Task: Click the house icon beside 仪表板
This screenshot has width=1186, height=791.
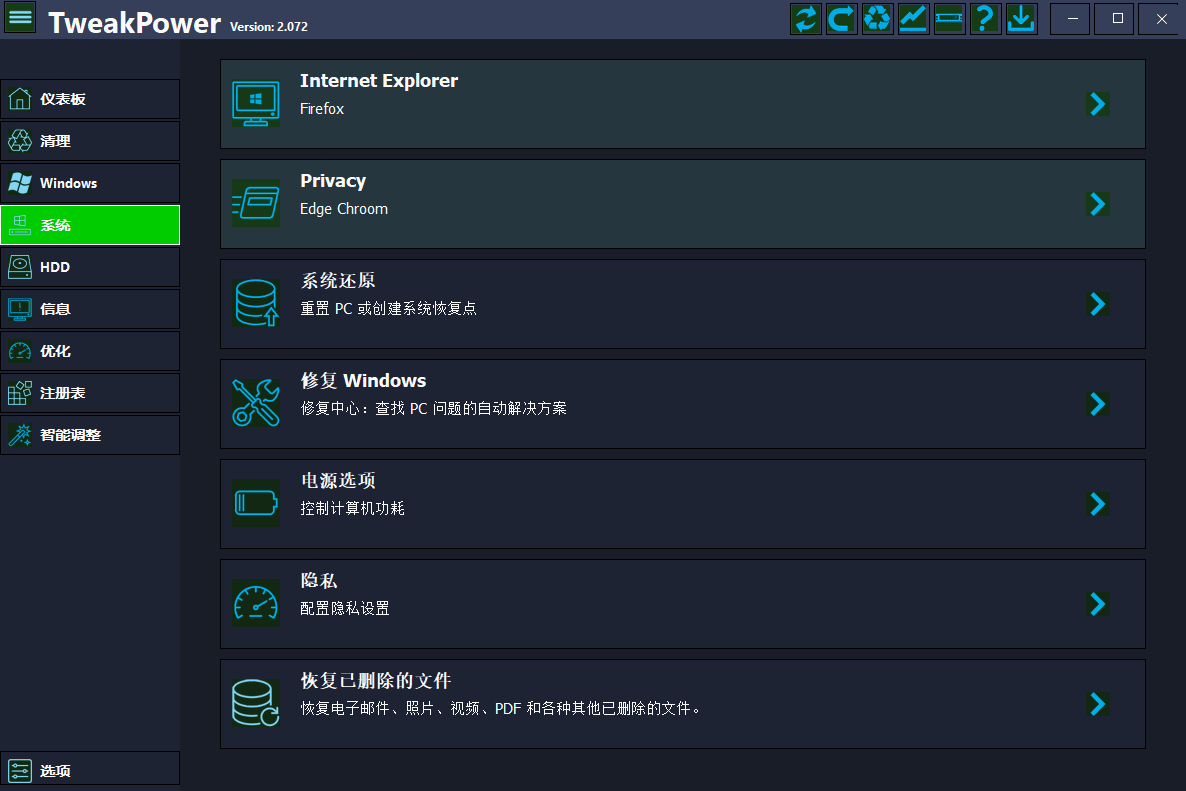Action: (x=20, y=99)
